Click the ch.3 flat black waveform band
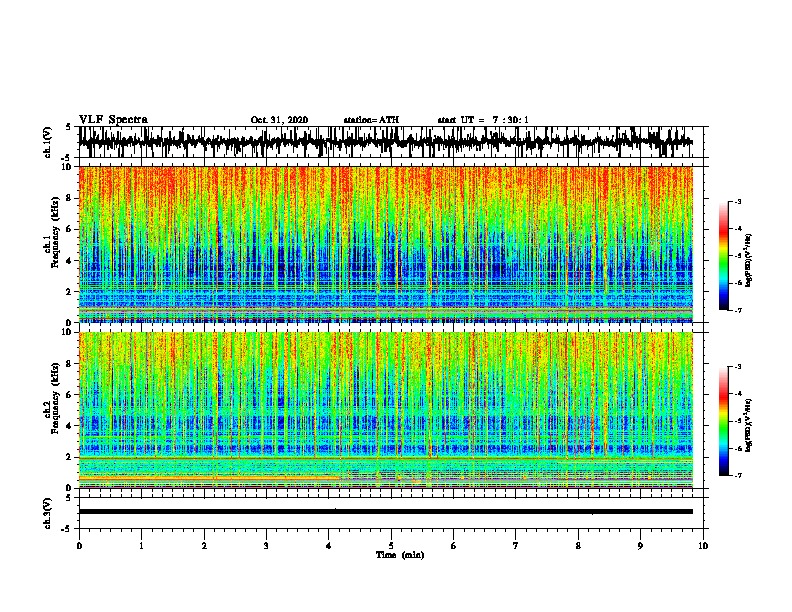This screenshot has width=792, height=612. (x=385, y=512)
